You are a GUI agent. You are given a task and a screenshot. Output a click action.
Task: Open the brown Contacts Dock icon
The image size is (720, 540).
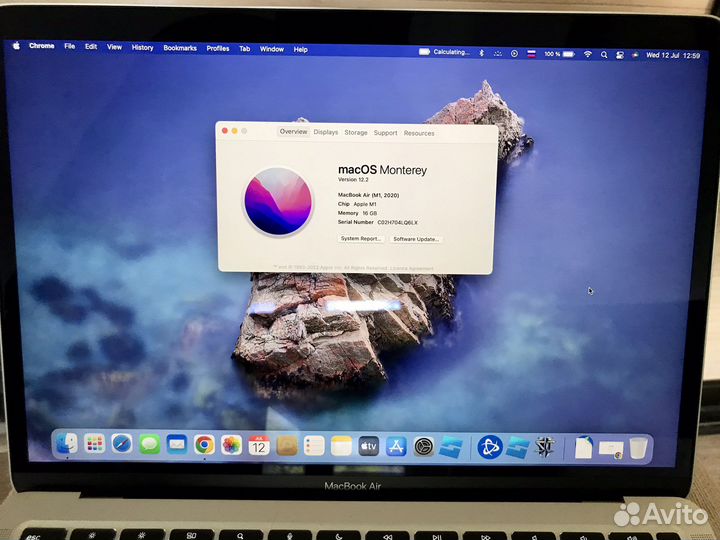click(x=287, y=445)
